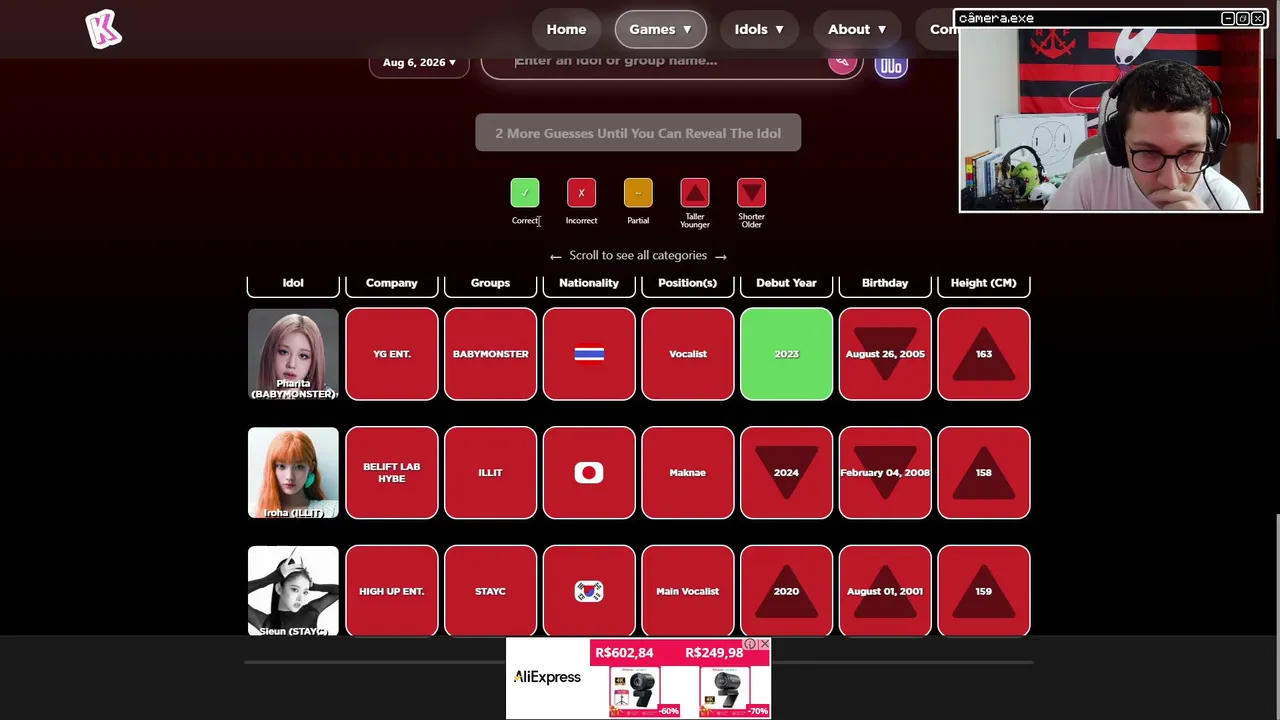Screen dimensions: 1280x720
Task: Go to the Home page
Action: coord(566,29)
